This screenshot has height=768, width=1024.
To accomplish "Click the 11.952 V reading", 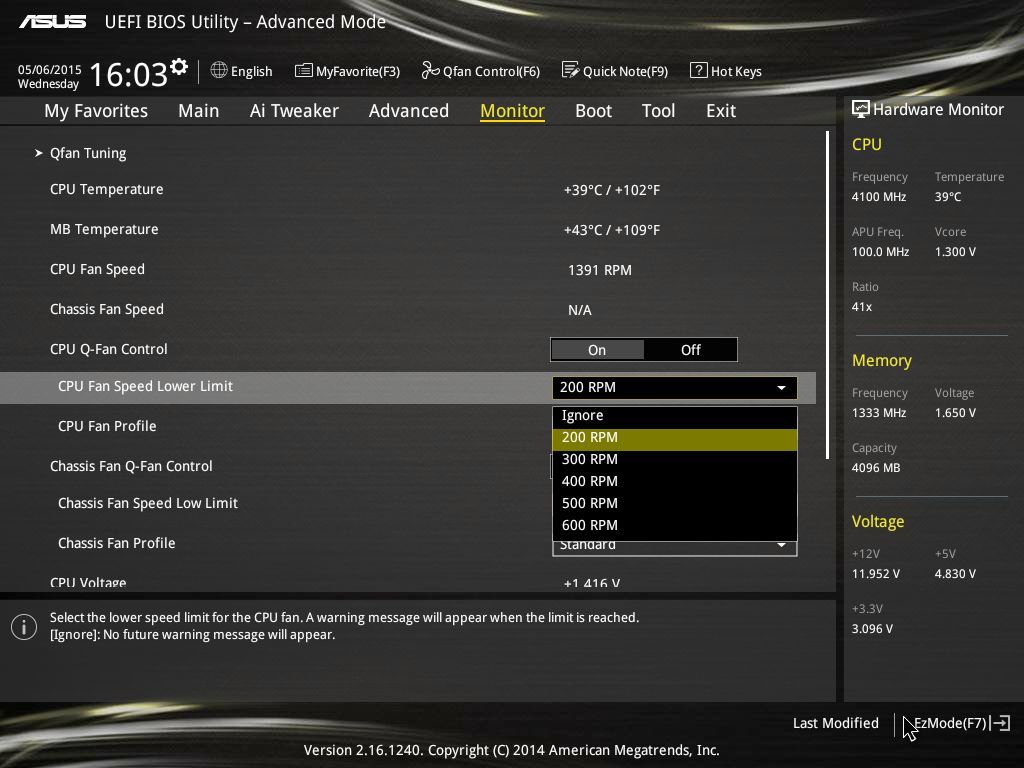I will pyautogui.click(x=876, y=573).
